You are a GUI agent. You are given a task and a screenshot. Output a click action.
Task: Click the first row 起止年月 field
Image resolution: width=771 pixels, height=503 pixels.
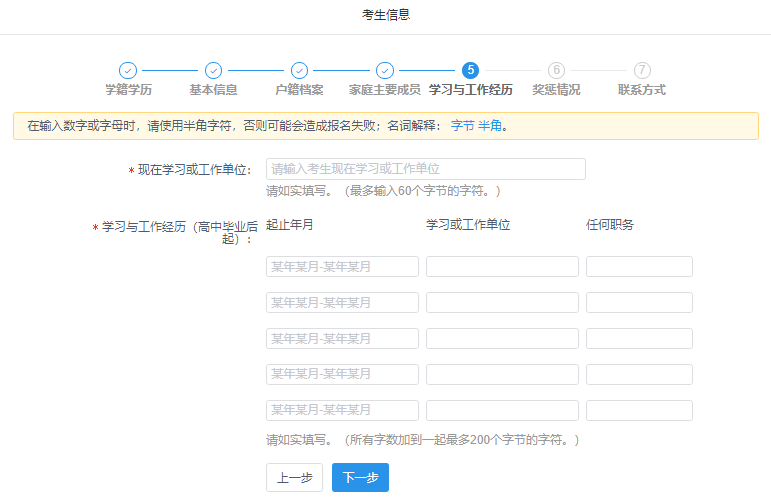coord(342,266)
